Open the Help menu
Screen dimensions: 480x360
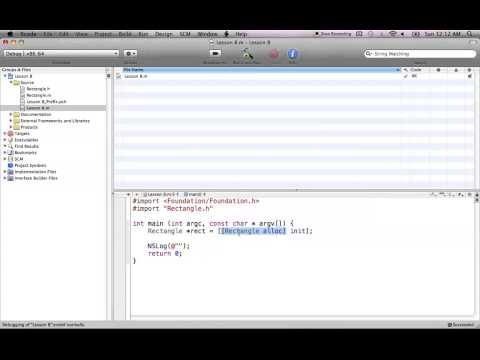(241, 34)
